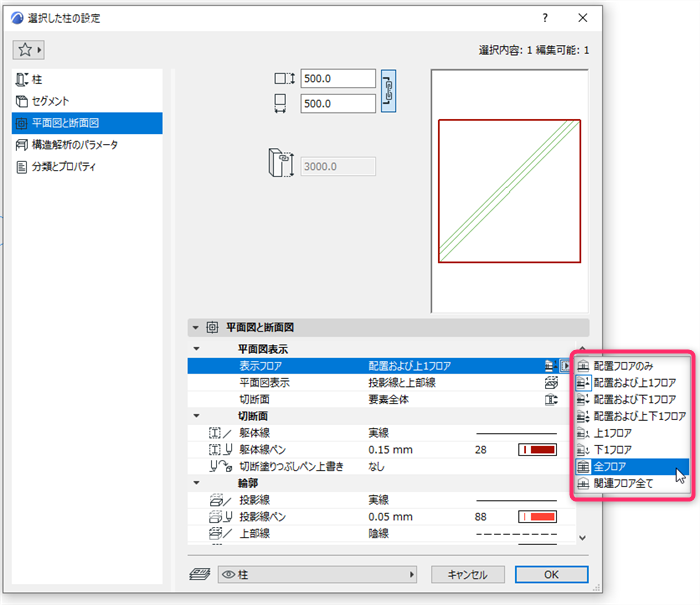Open the 柱 layer dropdown
700x605 pixels.
tap(317, 574)
